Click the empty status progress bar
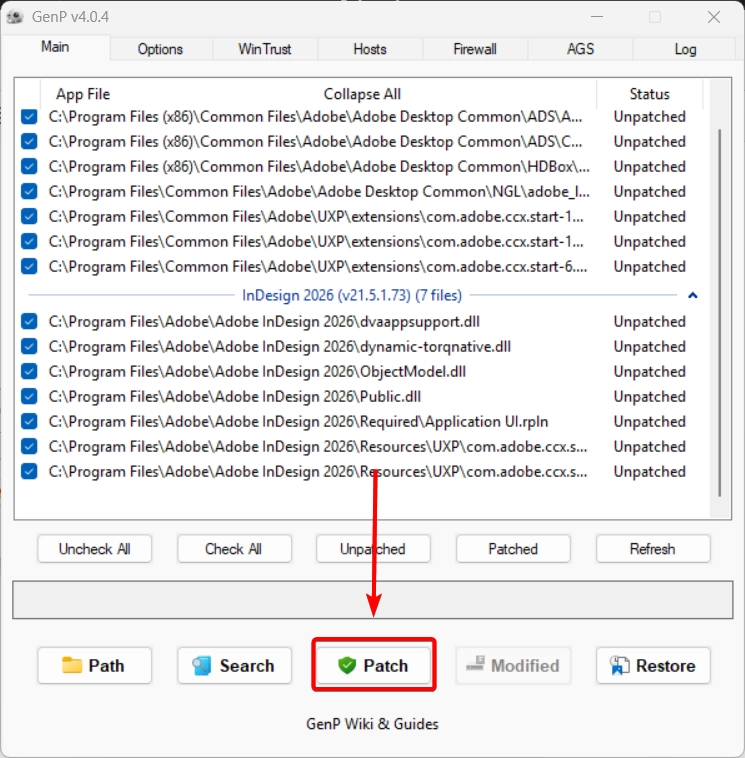745x758 pixels. pyautogui.click(x=373, y=600)
